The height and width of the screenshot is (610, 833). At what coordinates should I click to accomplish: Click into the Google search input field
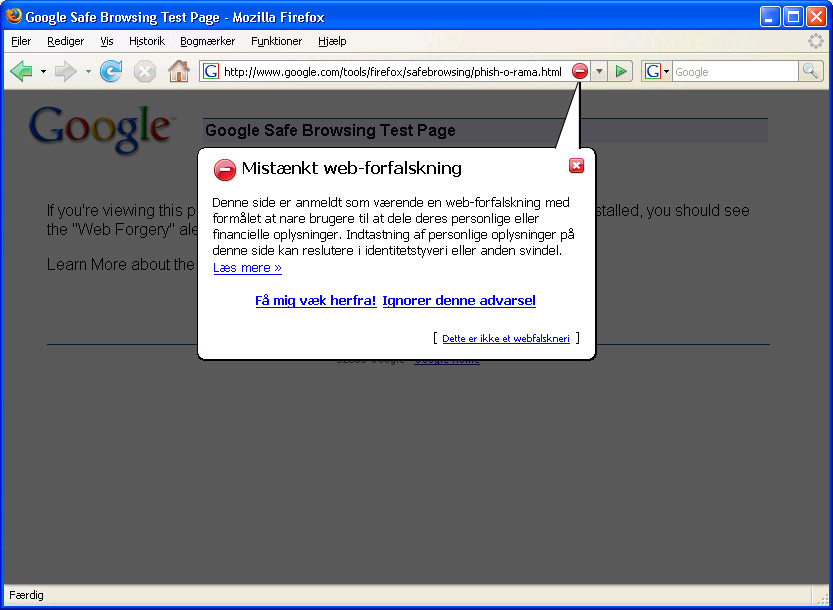(x=735, y=71)
